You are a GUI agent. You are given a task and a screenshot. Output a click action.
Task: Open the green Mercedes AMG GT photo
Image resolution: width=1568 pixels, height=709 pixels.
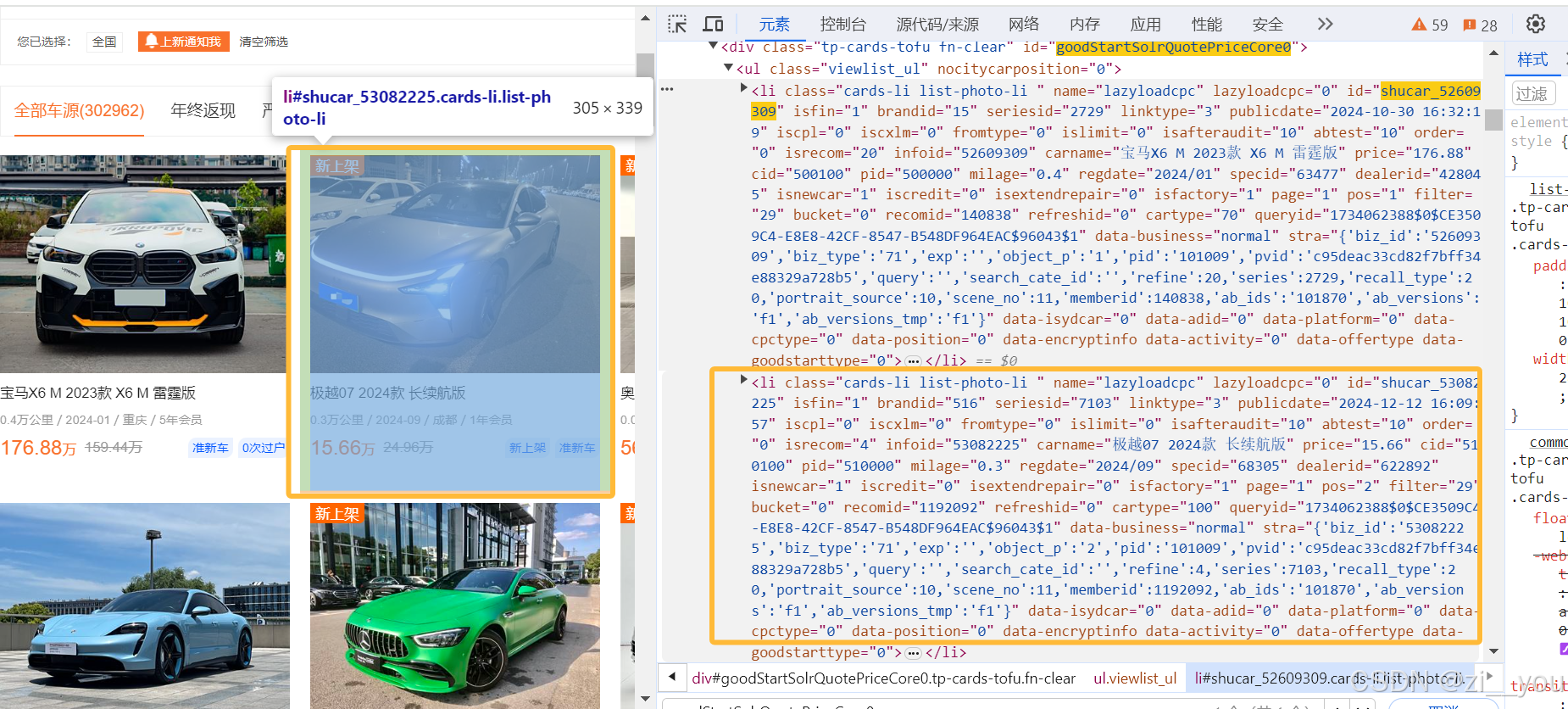coord(455,606)
